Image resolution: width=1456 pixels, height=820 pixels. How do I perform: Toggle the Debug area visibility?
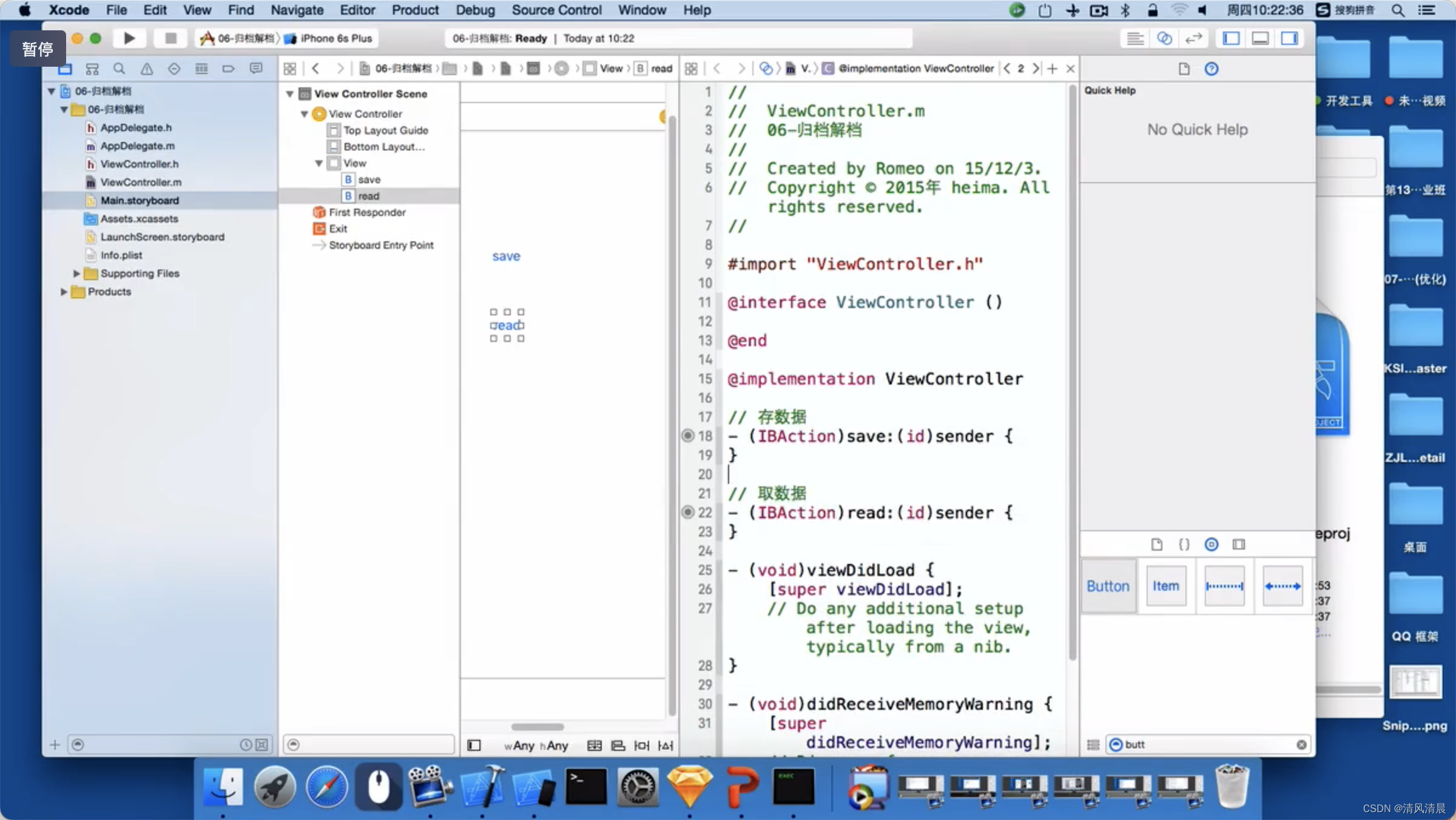1260,38
